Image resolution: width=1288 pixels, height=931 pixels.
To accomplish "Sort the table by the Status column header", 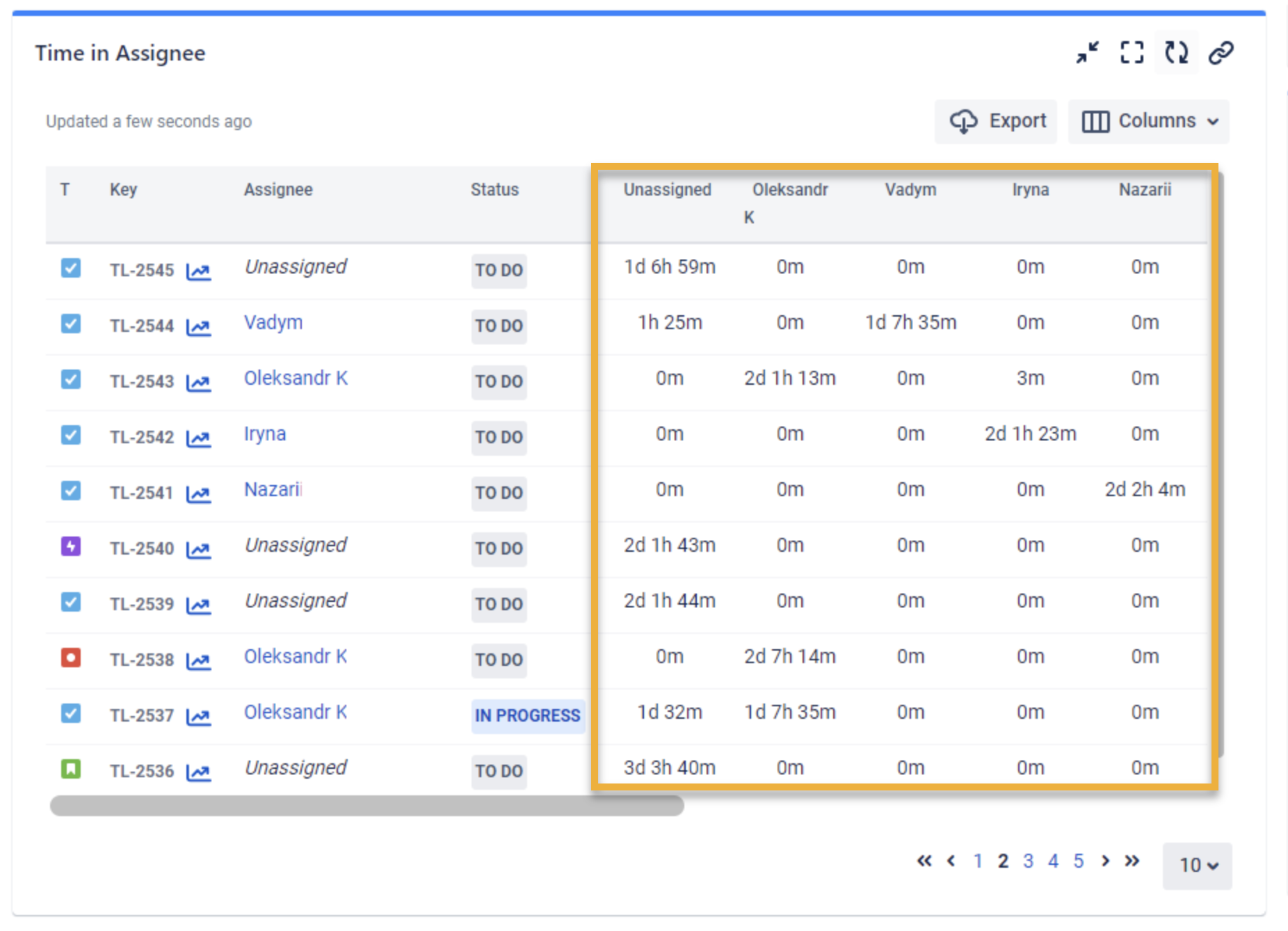I will coord(494,189).
